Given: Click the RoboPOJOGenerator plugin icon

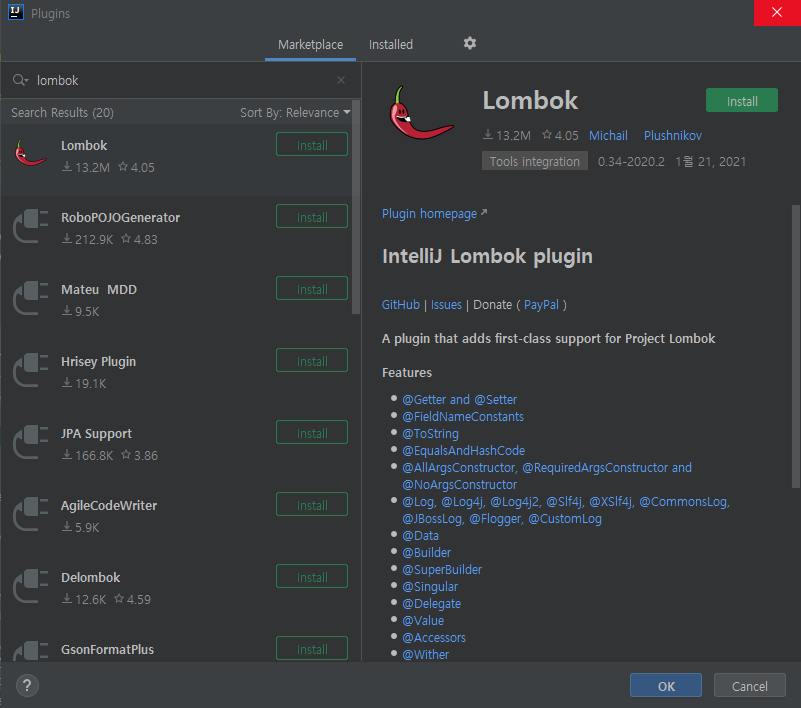Looking at the screenshot, I should (x=31, y=225).
